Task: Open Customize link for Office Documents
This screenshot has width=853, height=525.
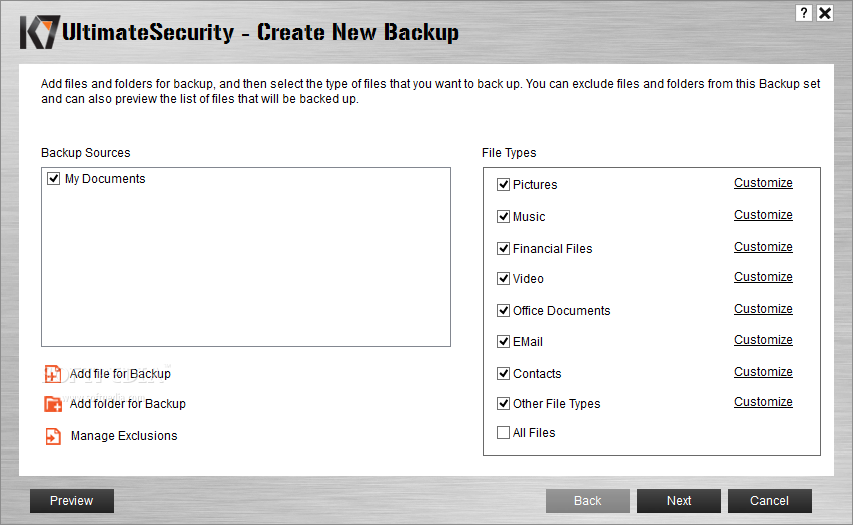Action: pos(763,309)
